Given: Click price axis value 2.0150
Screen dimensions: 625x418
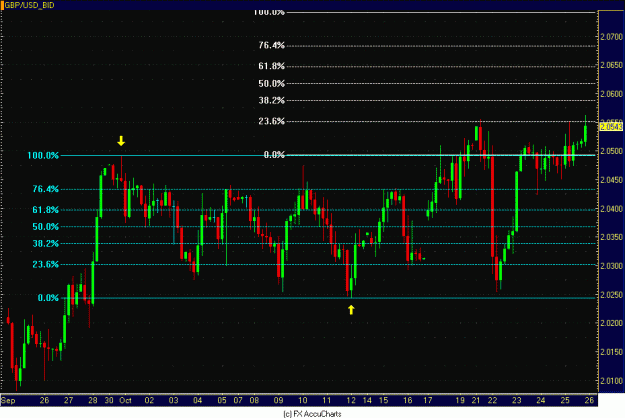Looking at the screenshot, I should tap(611, 352).
